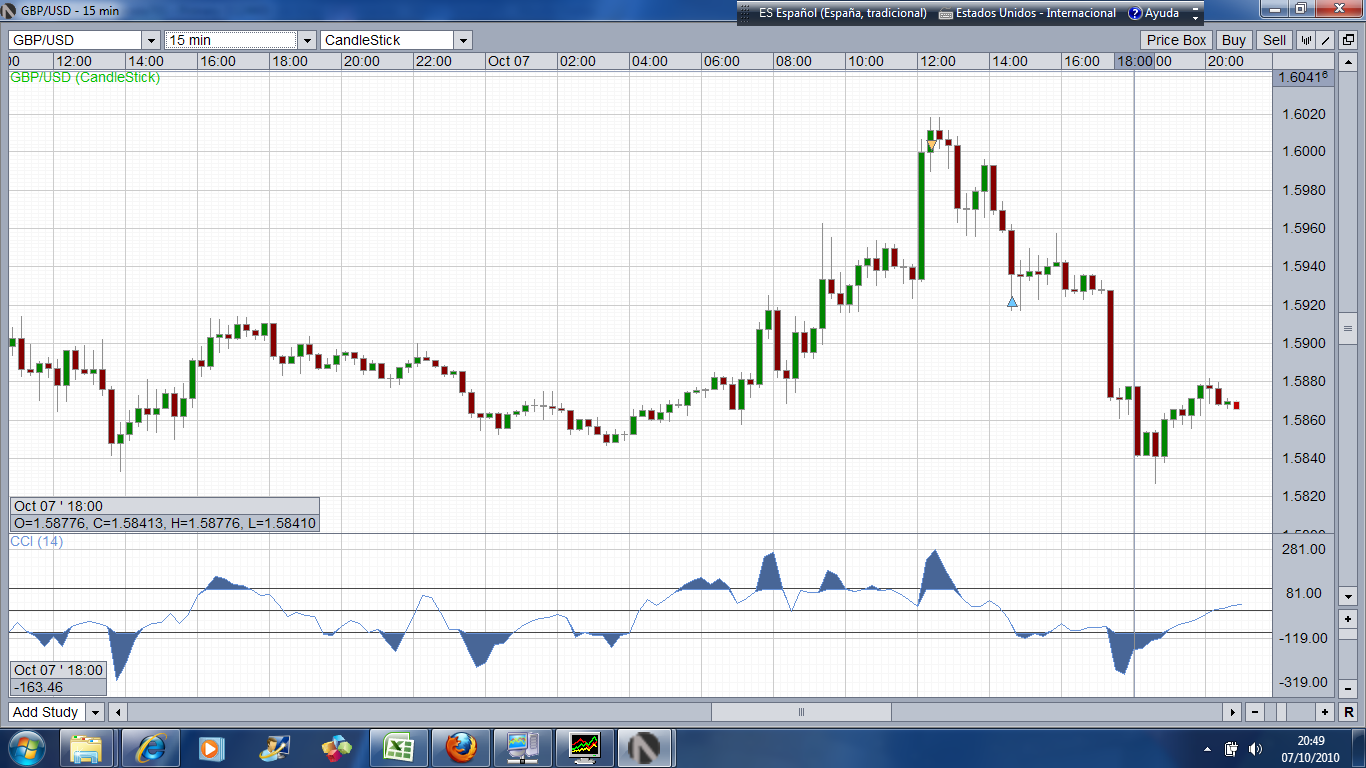
Task: Open Windows Media Player from the taskbar
Action: [211, 747]
